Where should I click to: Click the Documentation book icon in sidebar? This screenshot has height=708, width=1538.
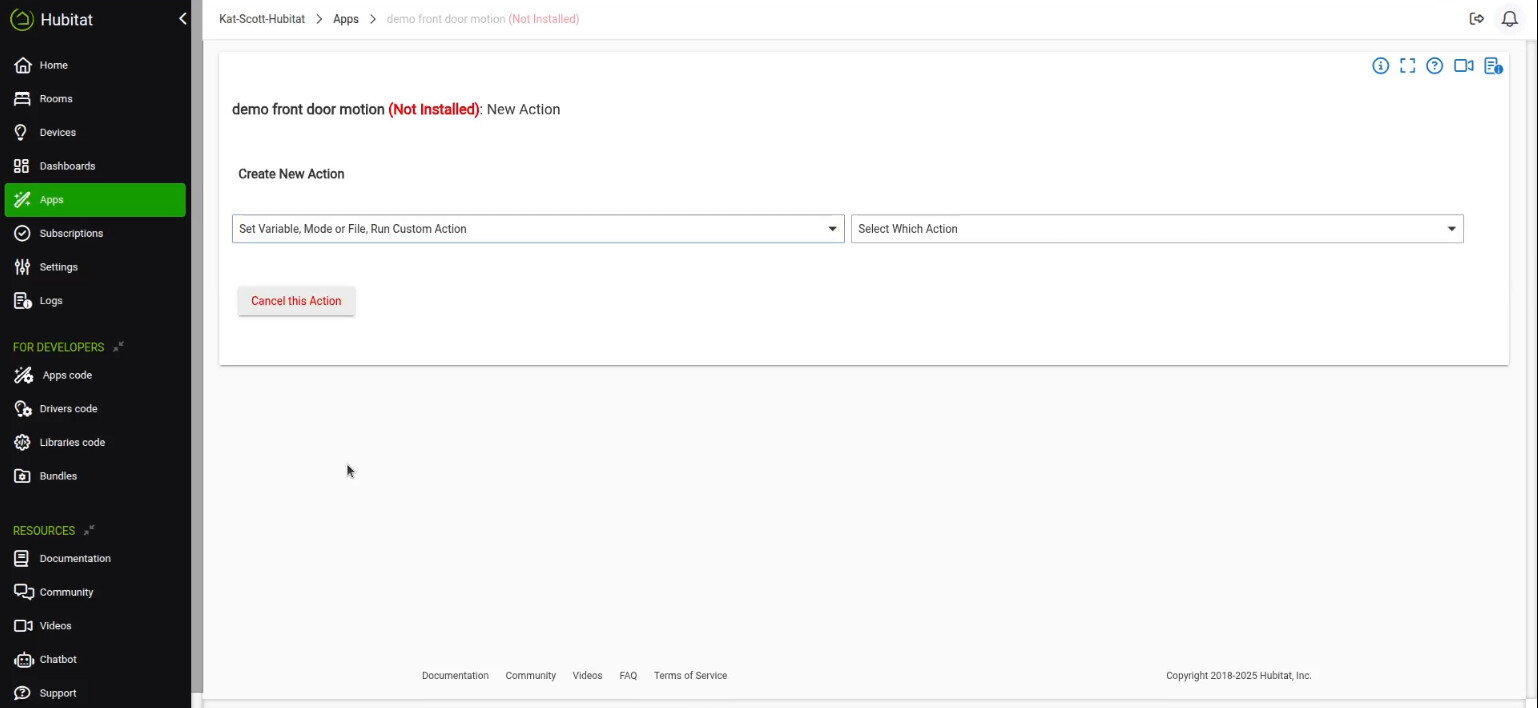22,558
